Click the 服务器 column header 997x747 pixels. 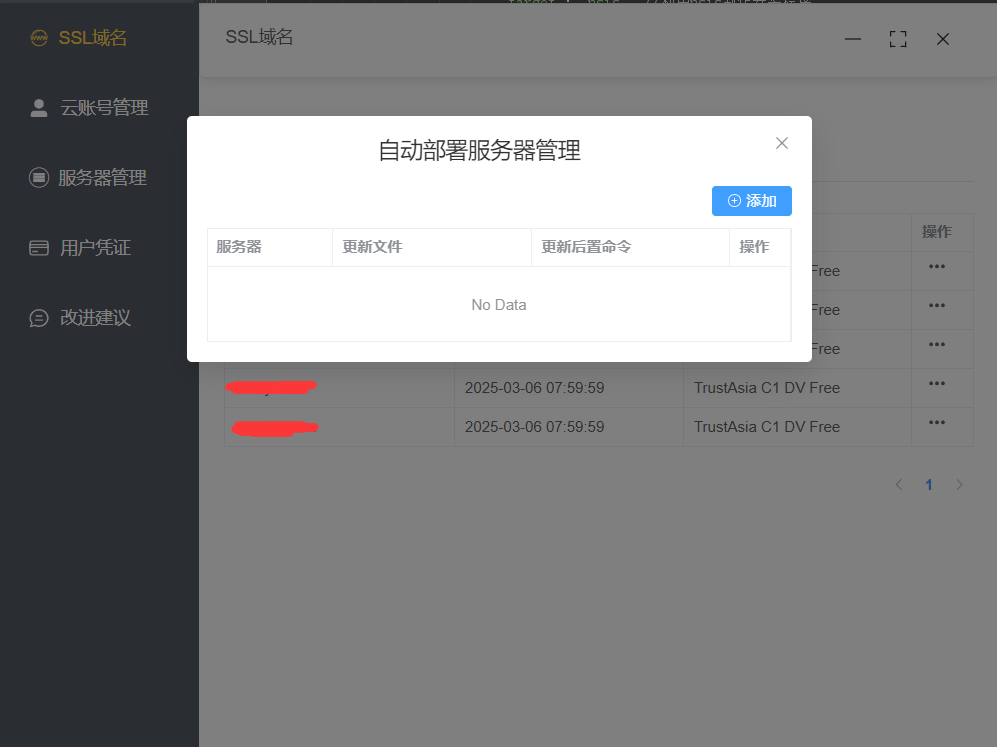tap(239, 247)
